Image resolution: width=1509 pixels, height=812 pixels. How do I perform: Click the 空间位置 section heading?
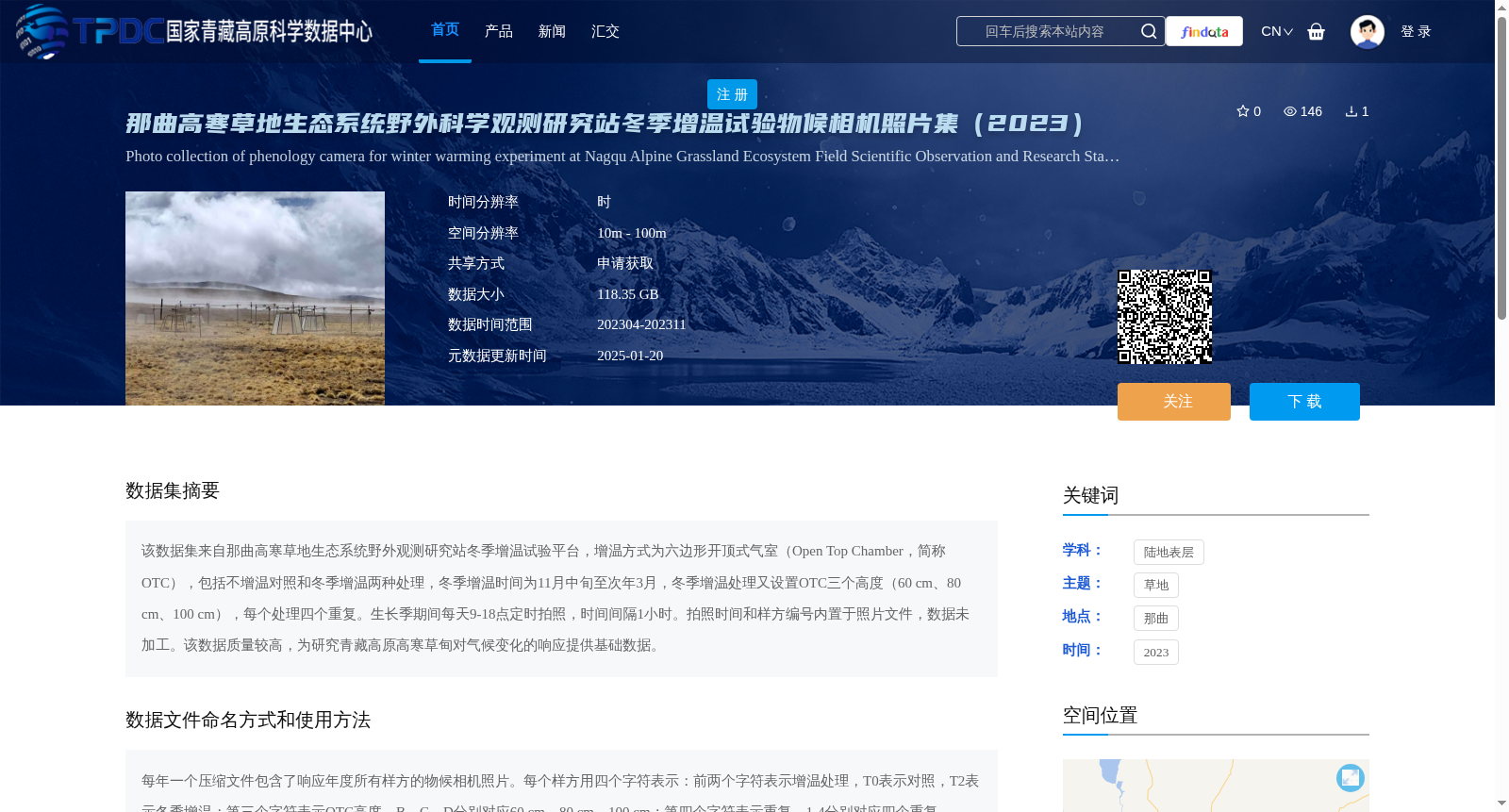1101,715
